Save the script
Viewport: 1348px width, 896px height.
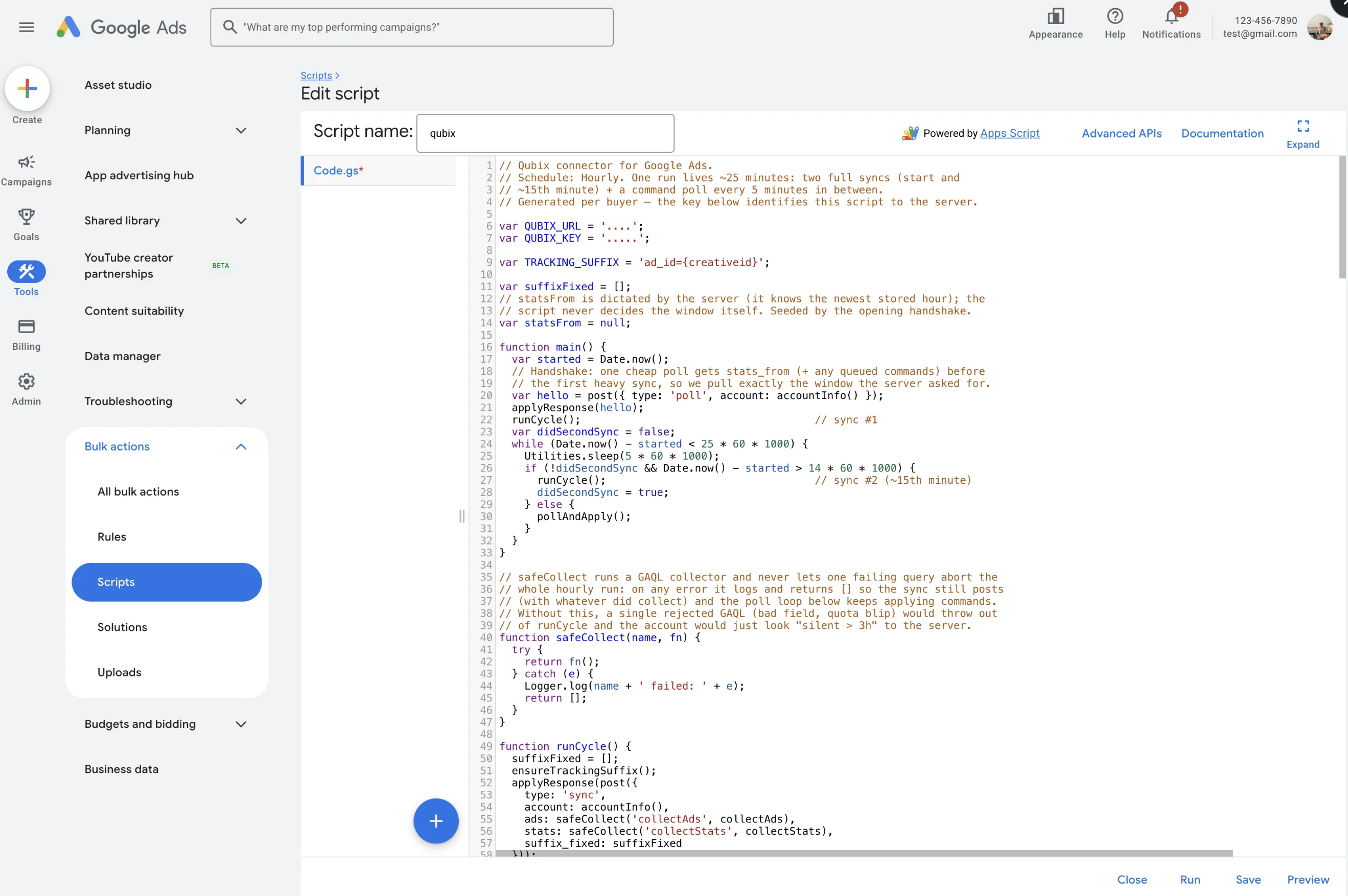[x=1247, y=880]
